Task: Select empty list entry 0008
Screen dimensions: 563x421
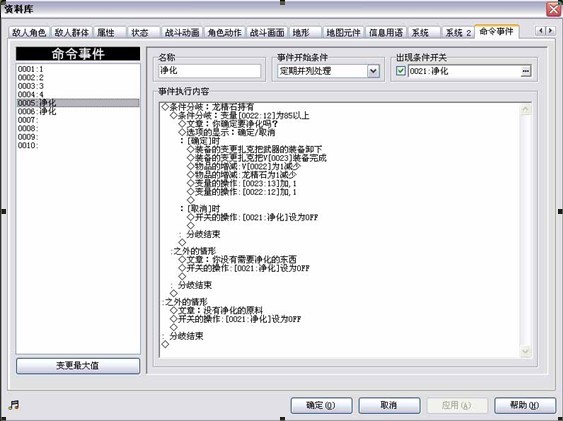Action: point(78,128)
